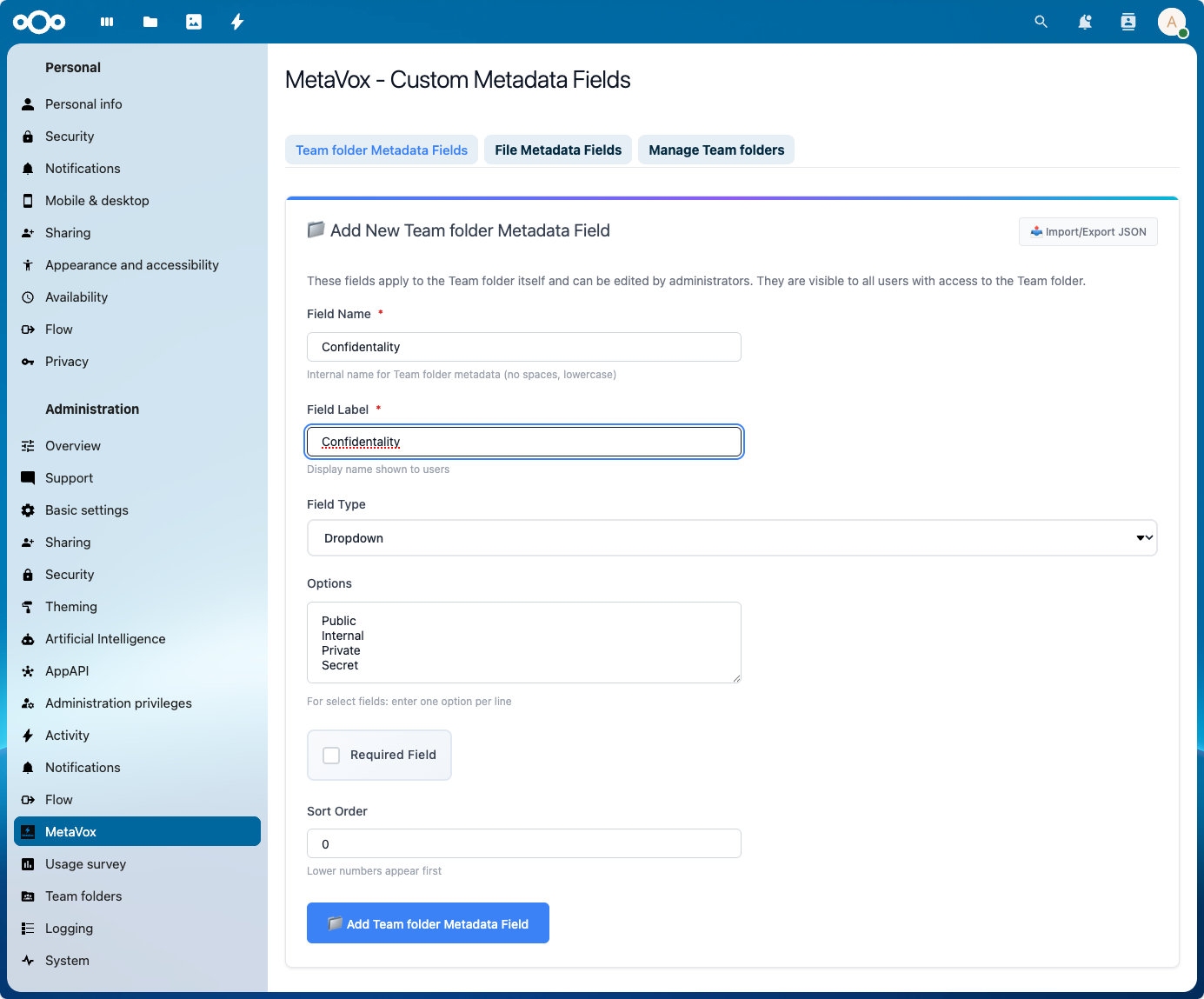Click the Availability clock icon
Image resolution: width=1204 pixels, height=999 pixels.
pos(28,297)
